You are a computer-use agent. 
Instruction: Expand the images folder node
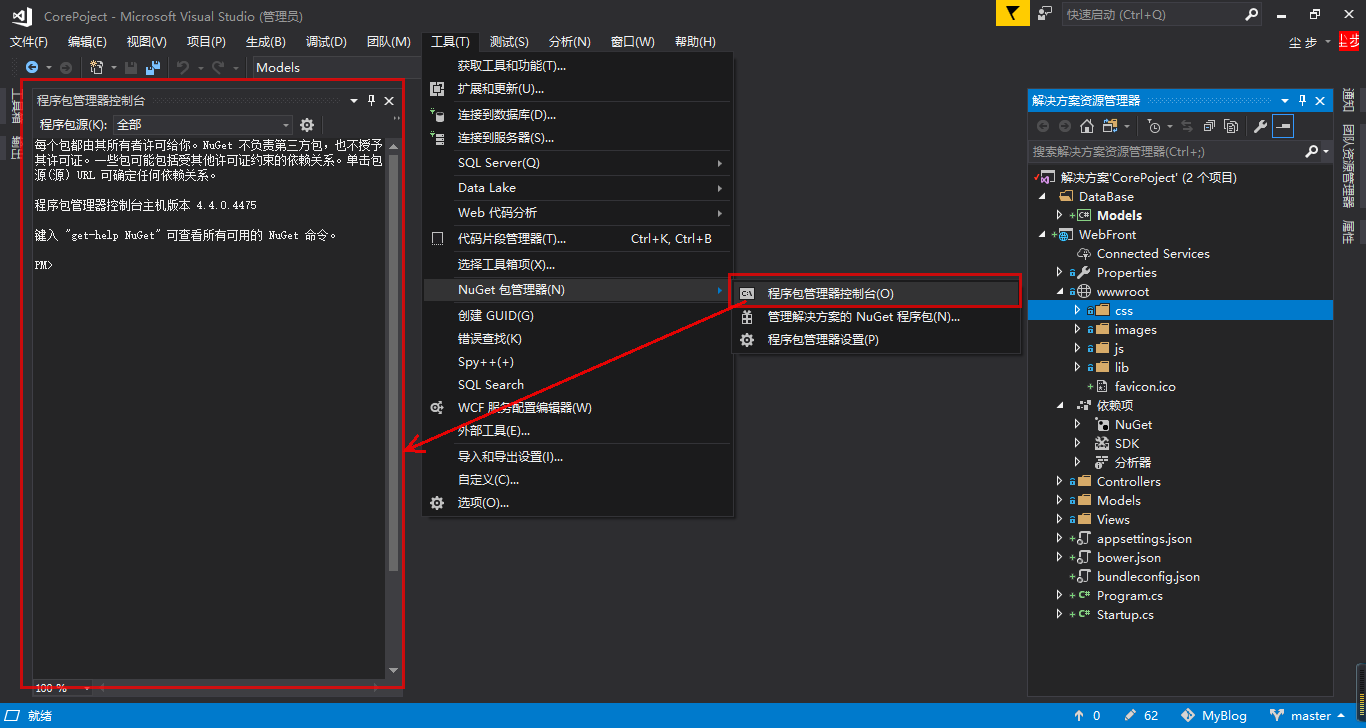click(x=1078, y=329)
